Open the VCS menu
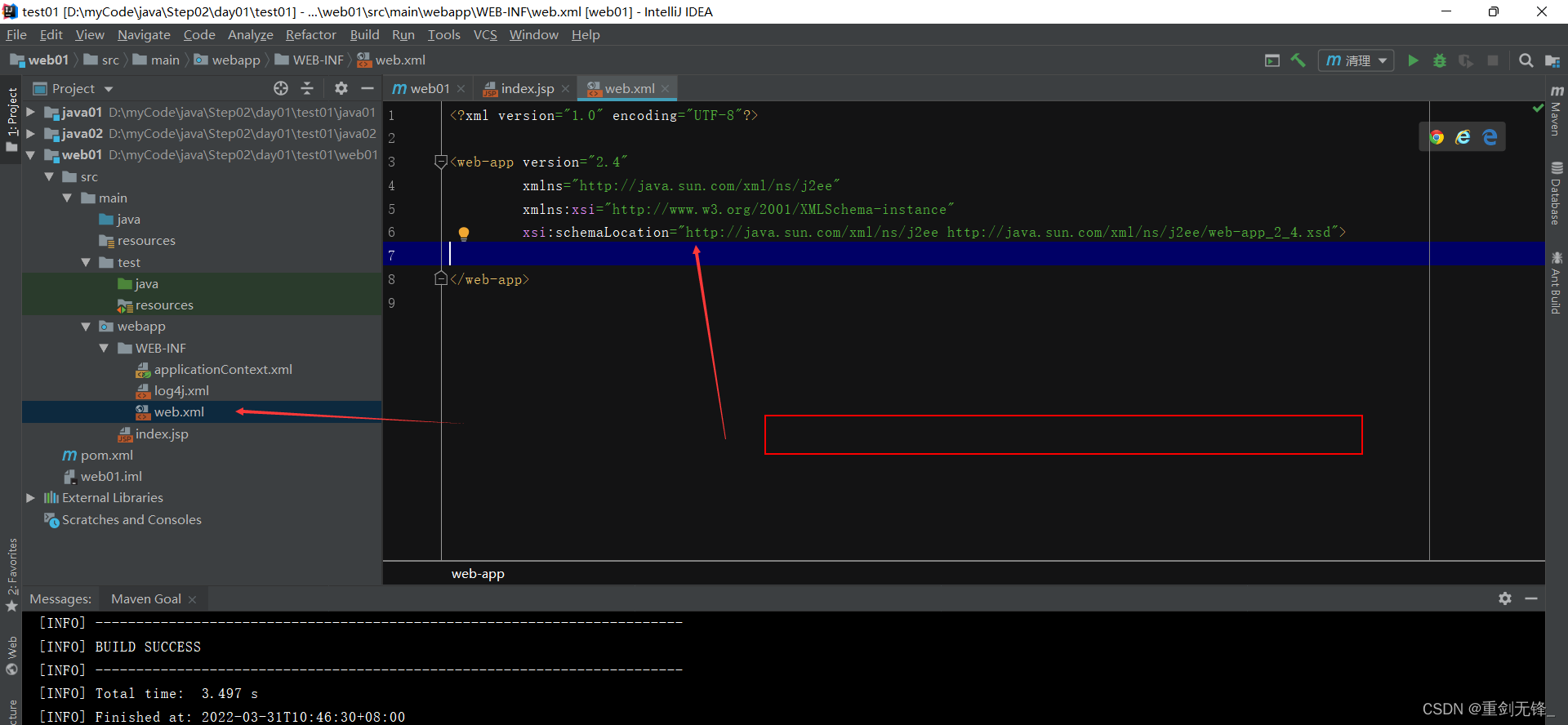 tap(485, 34)
